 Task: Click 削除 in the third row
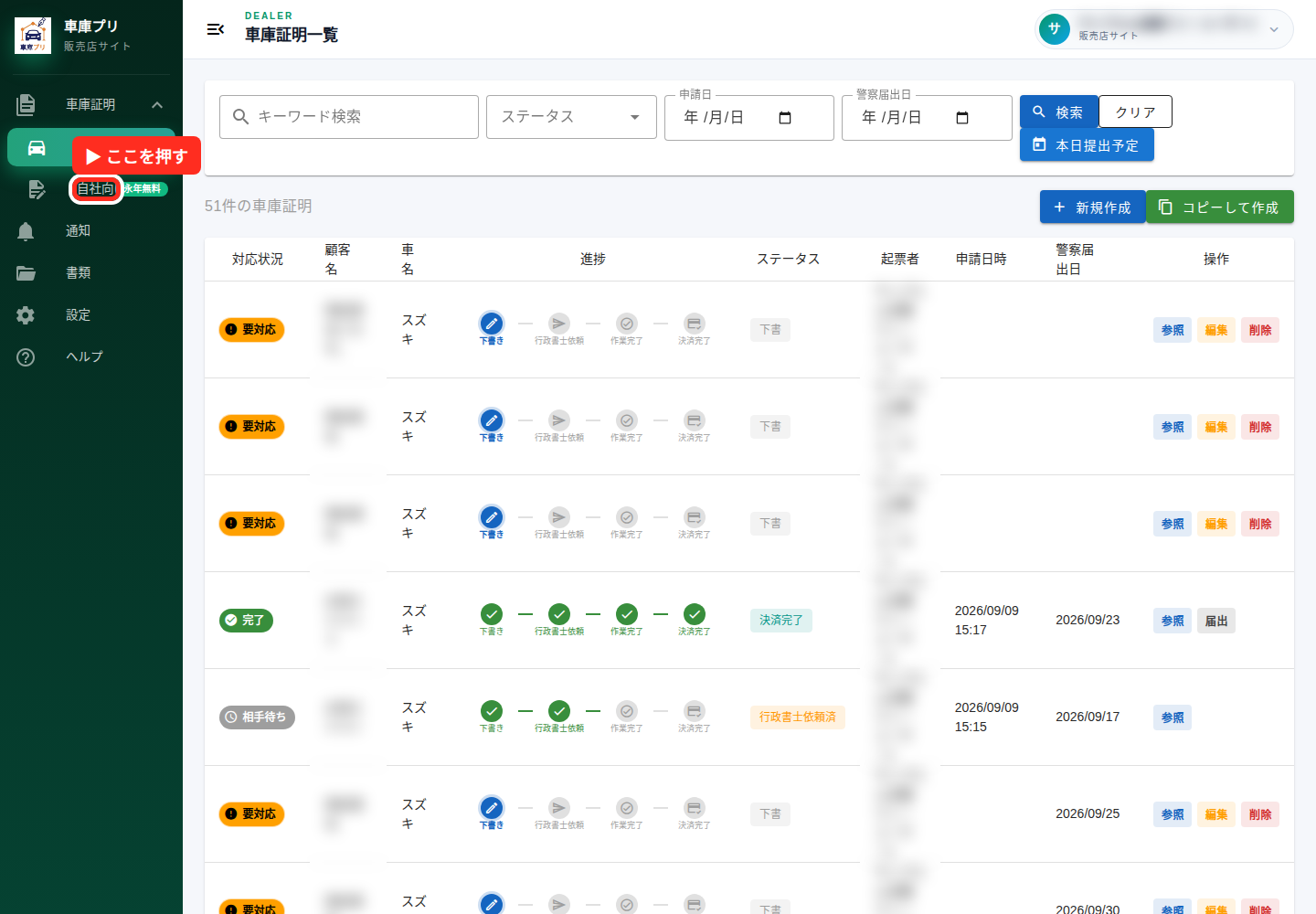[x=1260, y=524]
